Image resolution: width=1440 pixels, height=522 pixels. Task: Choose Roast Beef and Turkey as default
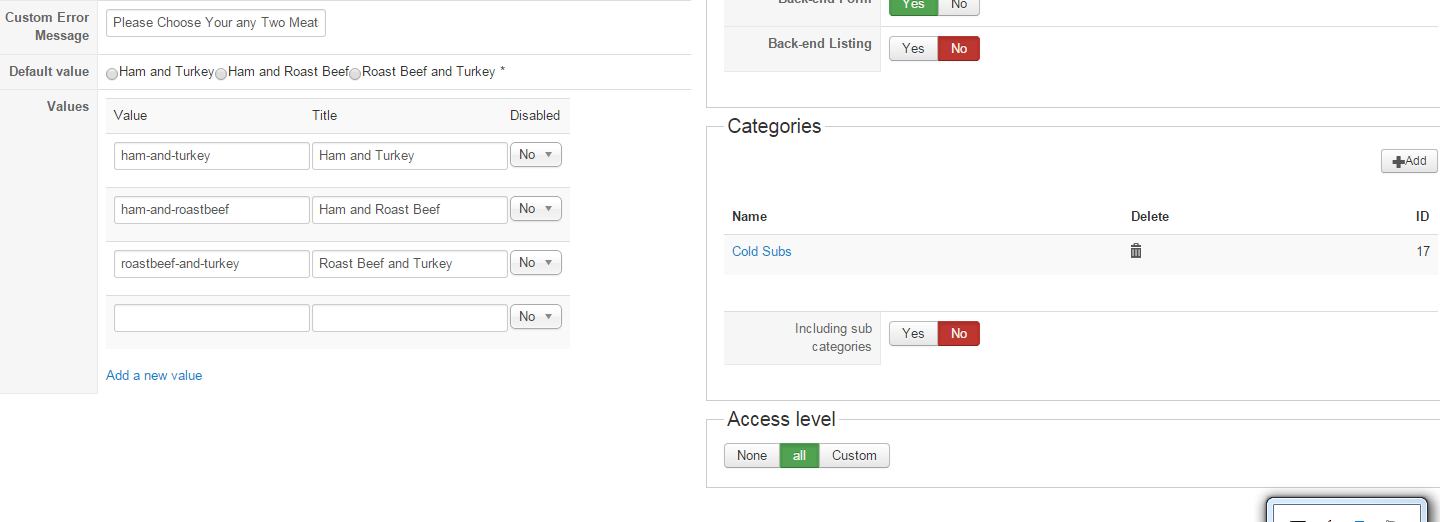(x=355, y=73)
